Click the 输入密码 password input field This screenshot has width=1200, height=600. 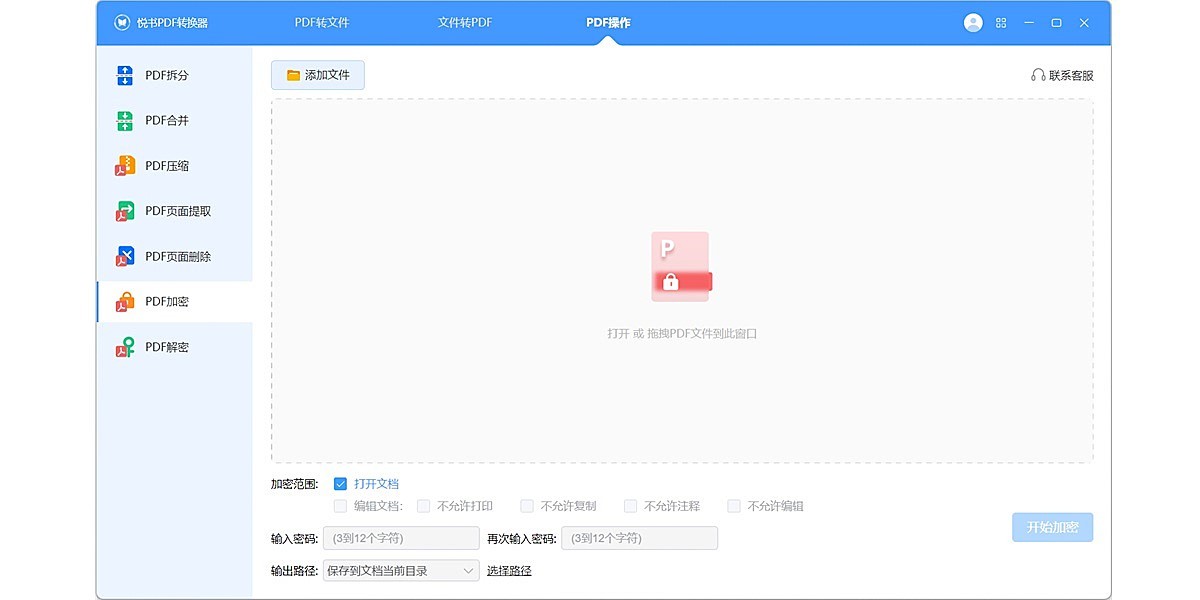click(400, 538)
